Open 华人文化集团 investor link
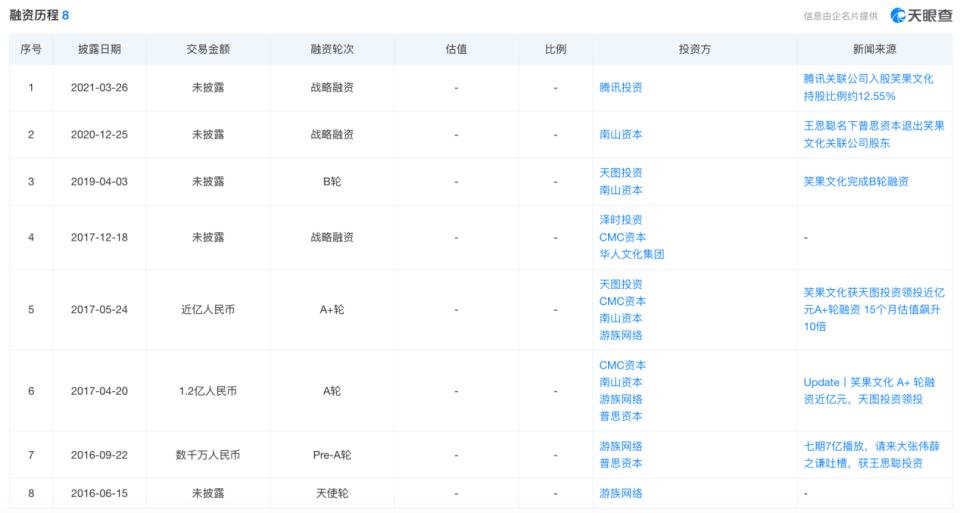Image resolution: width=960 pixels, height=513 pixels. click(631, 254)
